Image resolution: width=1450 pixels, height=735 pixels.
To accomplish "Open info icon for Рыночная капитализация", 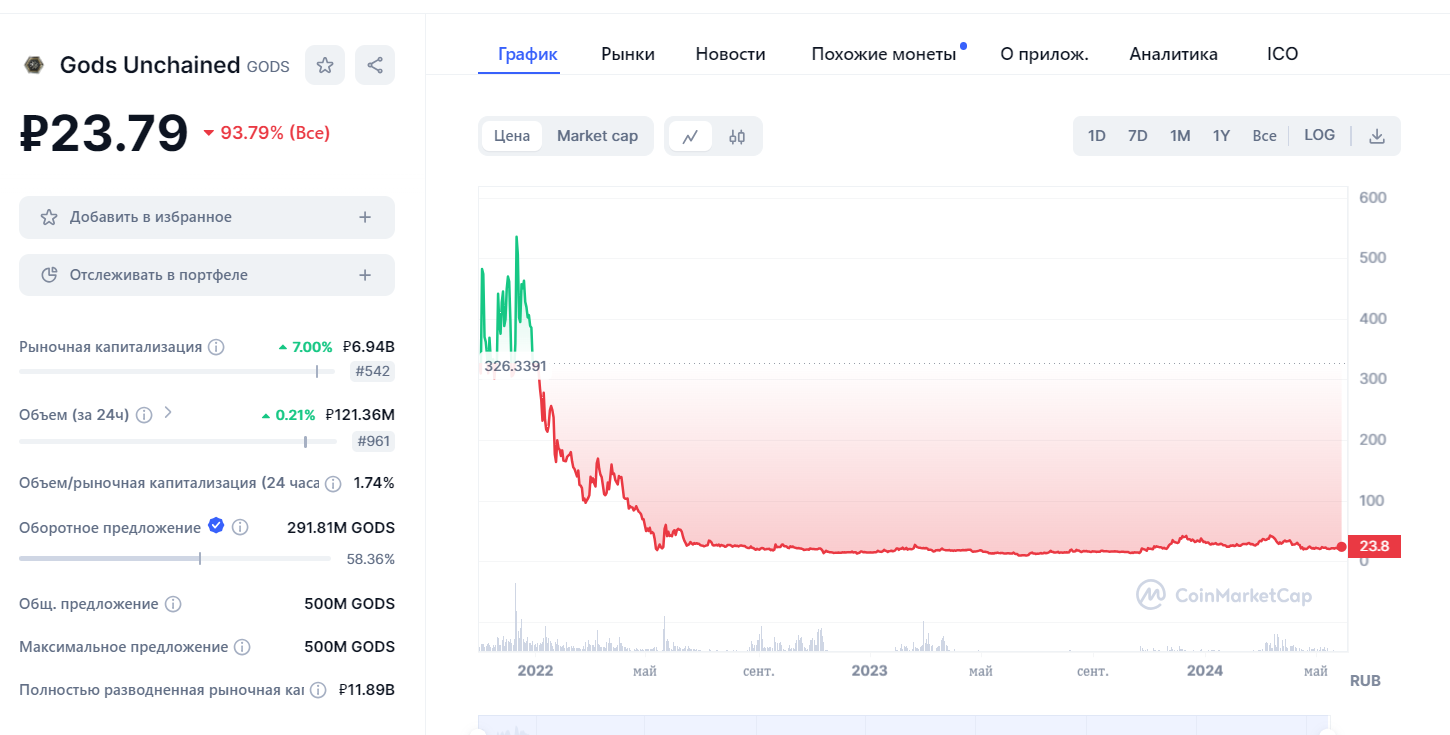I will pyautogui.click(x=216, y=347).
